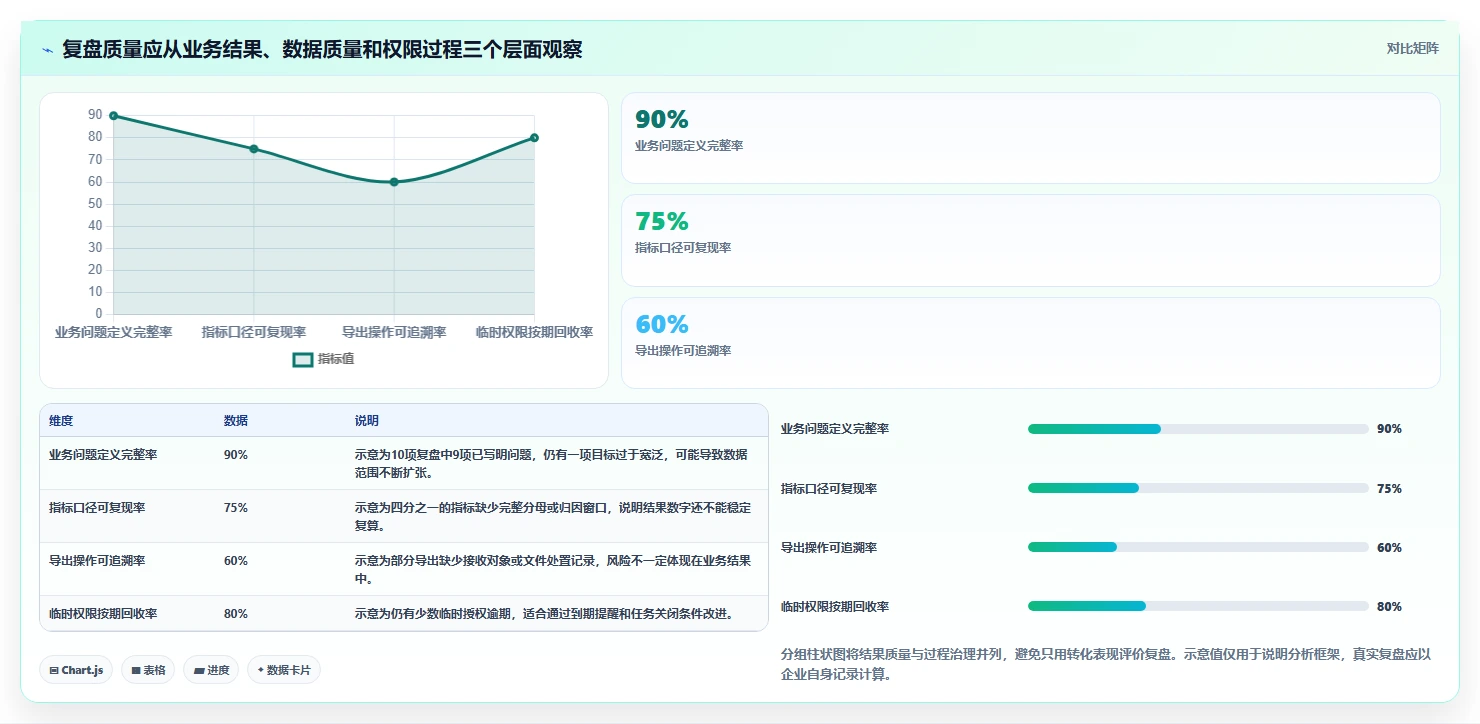
Task: Select the 75% data card value
Action: 662,222
